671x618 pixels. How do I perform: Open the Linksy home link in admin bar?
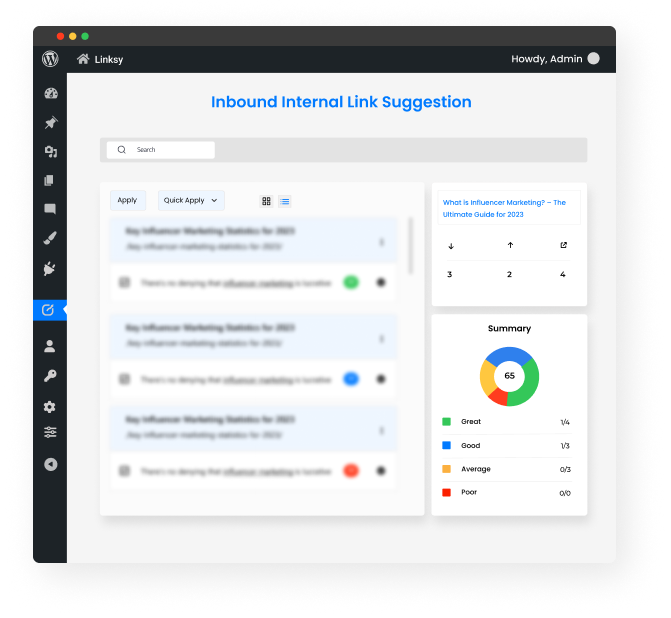[x=100, y=59]
